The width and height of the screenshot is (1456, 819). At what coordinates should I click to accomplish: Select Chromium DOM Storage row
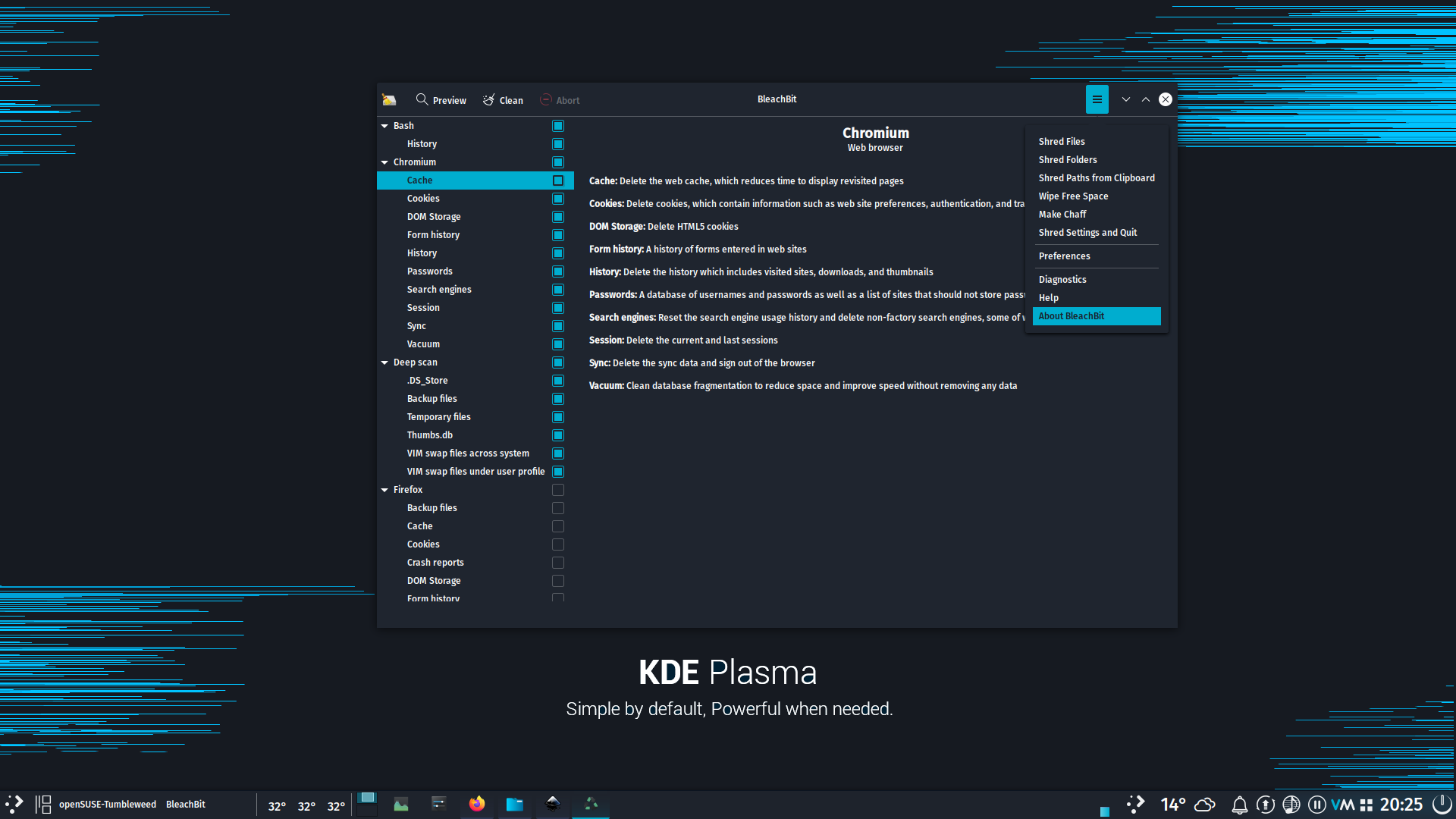pos(475,217)
